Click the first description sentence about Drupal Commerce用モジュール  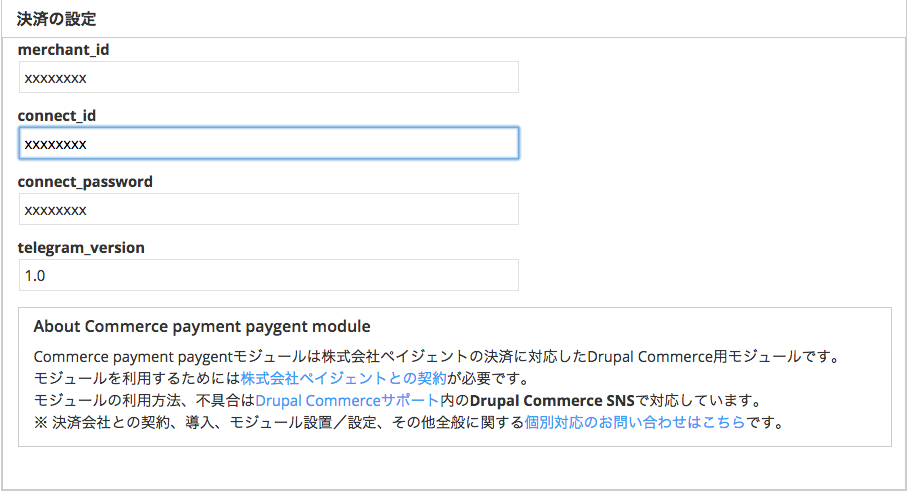[x=434, y=356]
